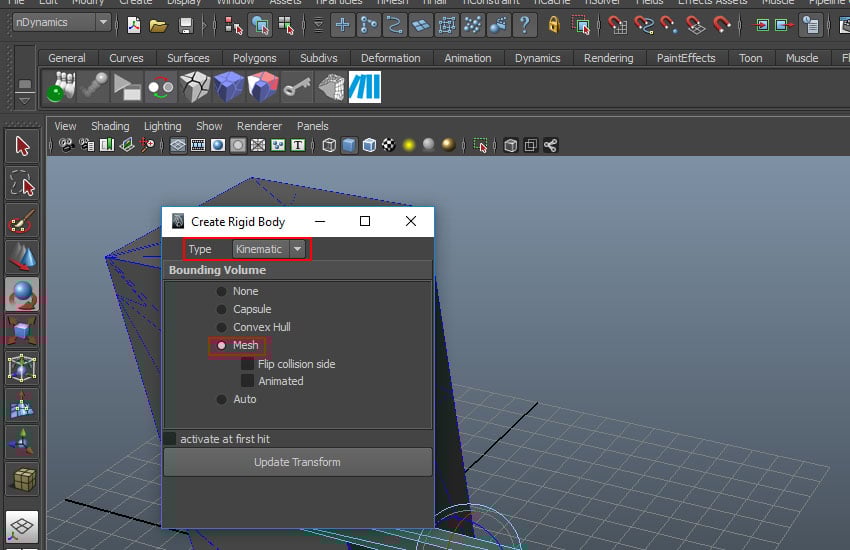
Task: Collapse the Bounding Volume section
Action: [217, 270]
